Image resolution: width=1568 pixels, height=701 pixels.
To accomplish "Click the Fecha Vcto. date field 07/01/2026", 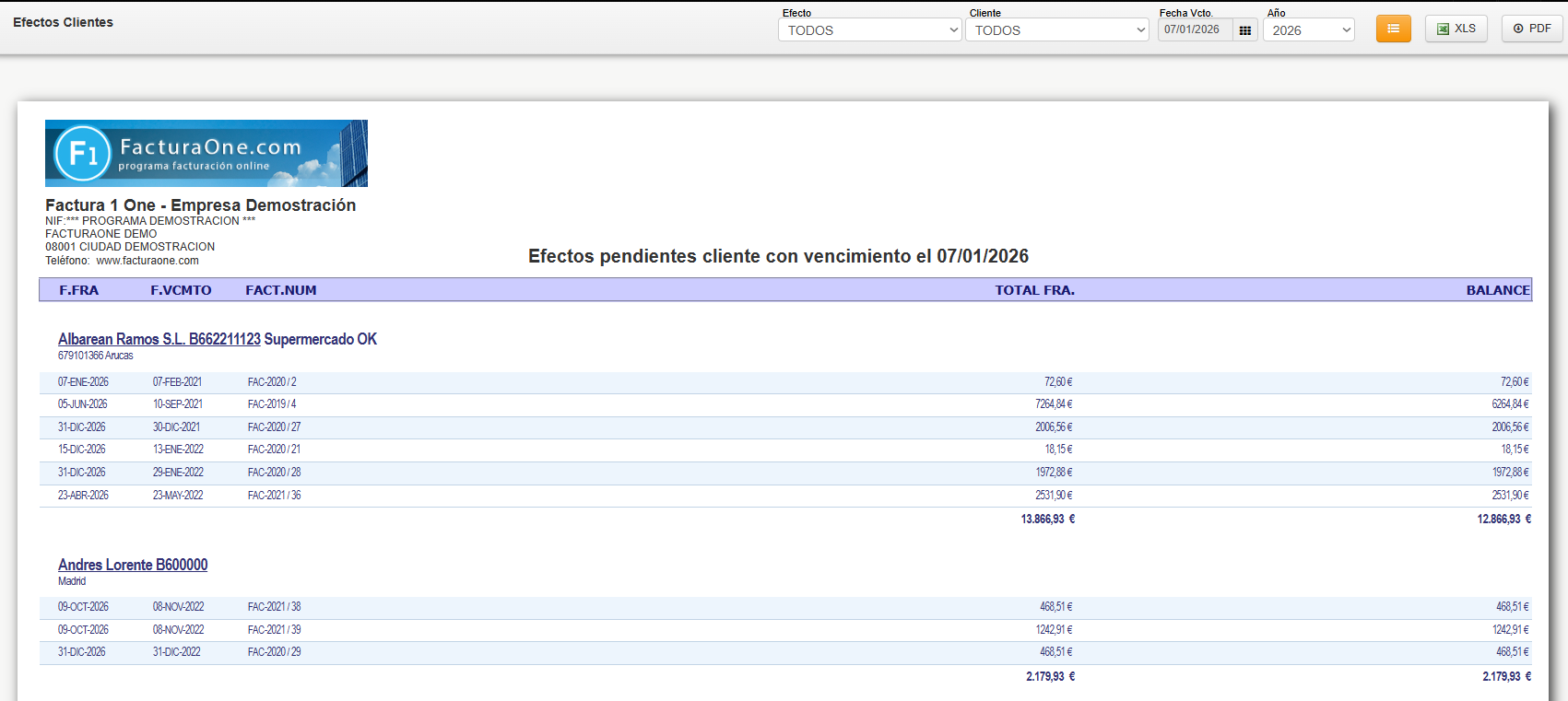I will point(1196,30).
